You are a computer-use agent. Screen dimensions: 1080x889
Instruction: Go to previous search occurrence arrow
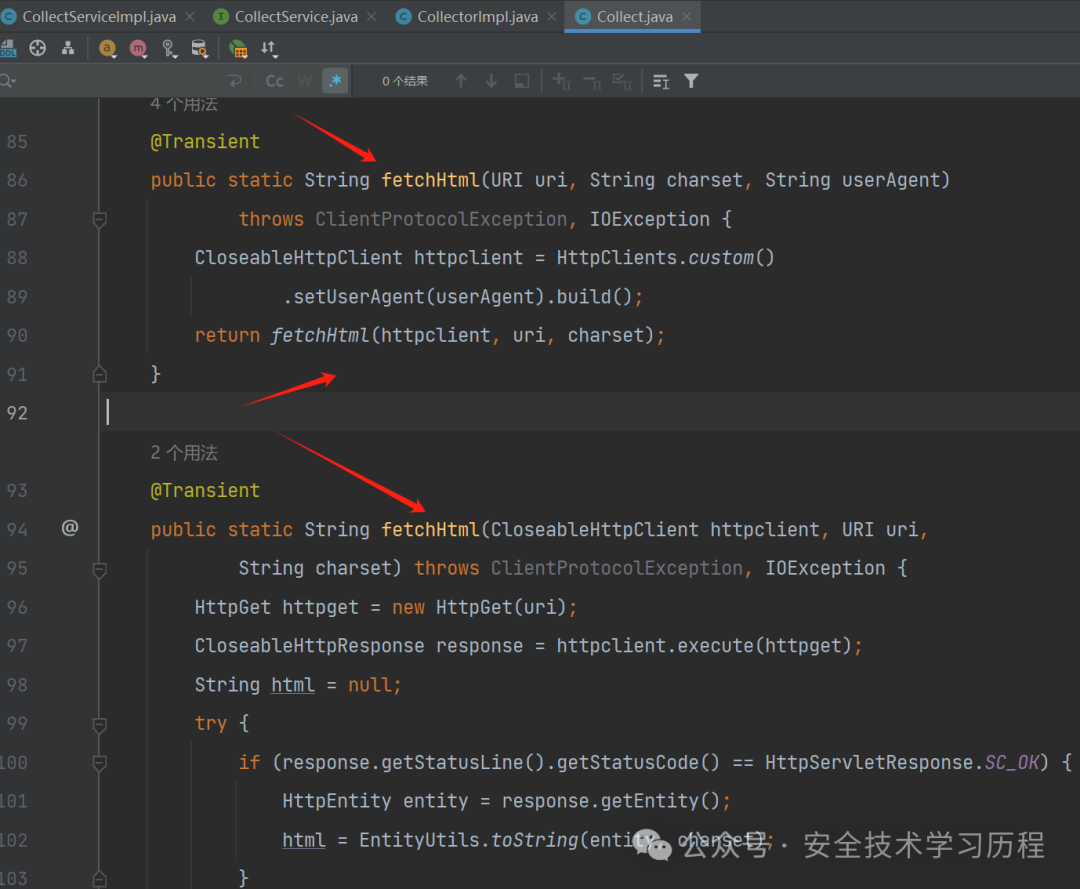461,81
